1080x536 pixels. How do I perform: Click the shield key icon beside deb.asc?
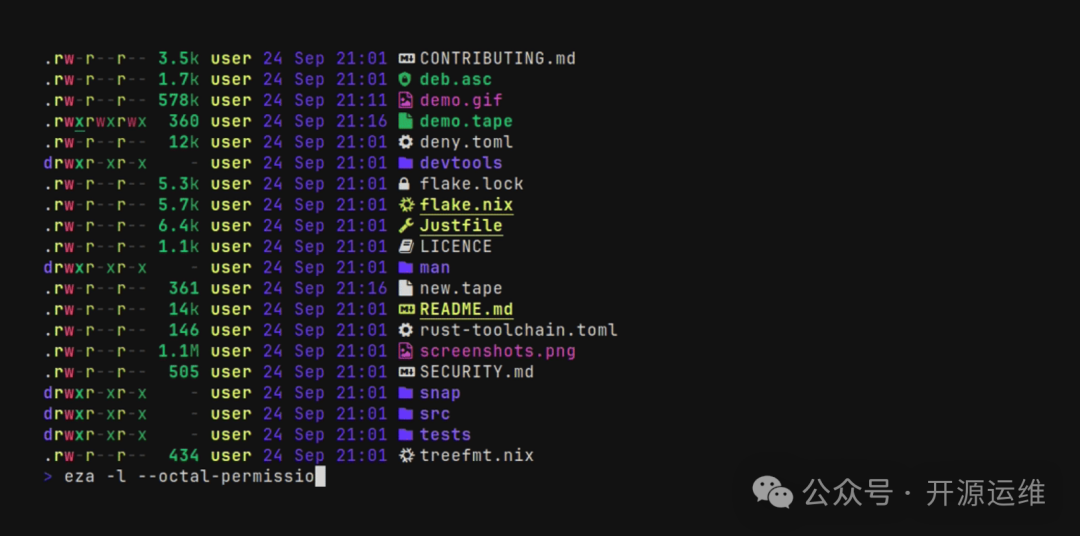pyautogui.click(x=406, y=80)
